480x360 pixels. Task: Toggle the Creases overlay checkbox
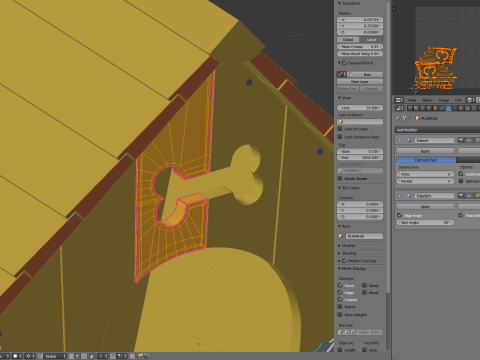340,299
